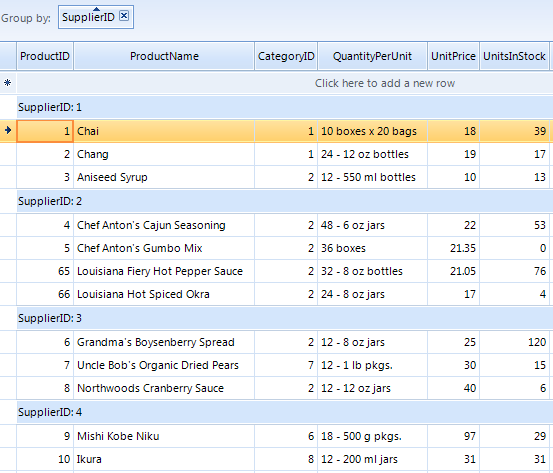Click the UnitPrice column header
The height and width of the screenshot is (473, 553).
point(454,56)
